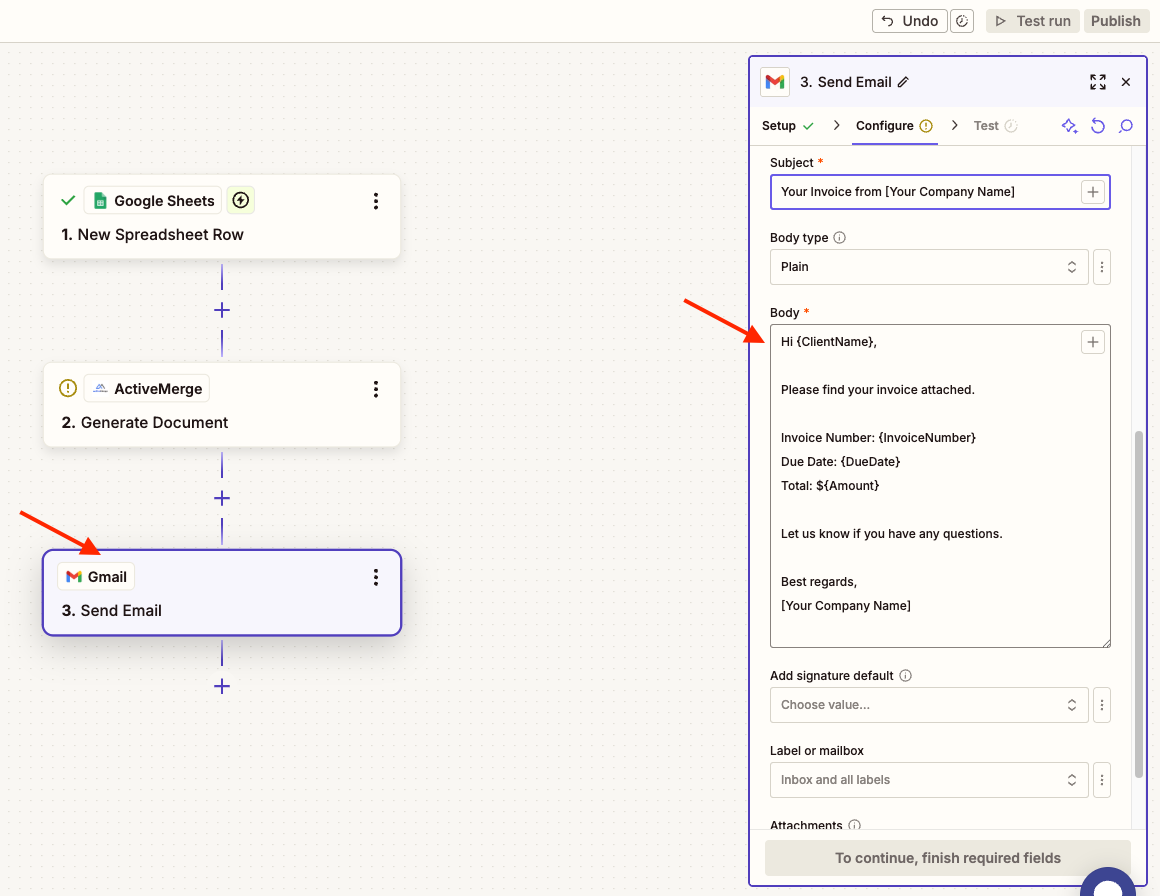Viewport: 1160px width, 896px height.
Task: Open the Add signature default value chooser
Action: (929, 705)
